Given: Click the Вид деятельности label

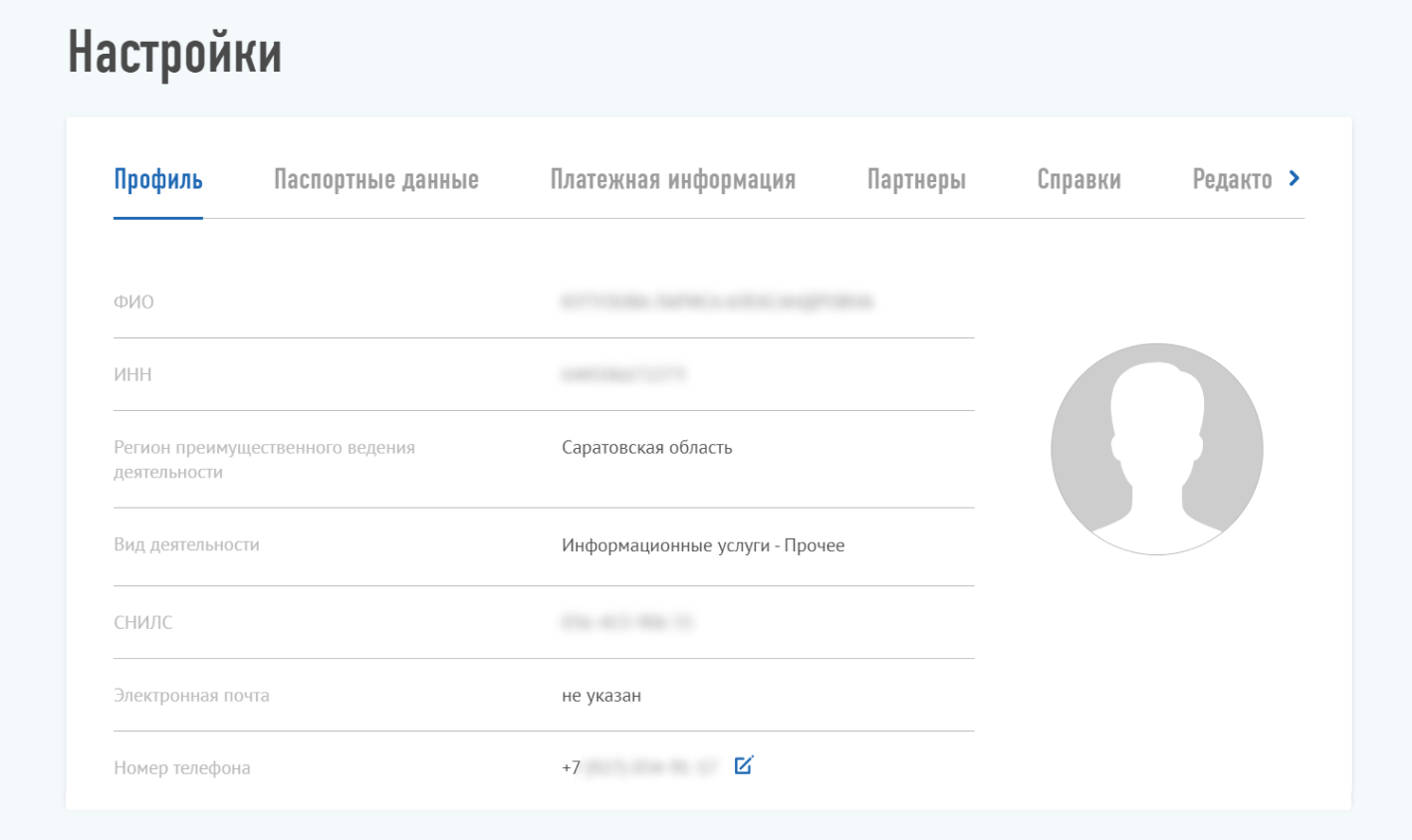Looking at the screenshot, I should (186, 545).
